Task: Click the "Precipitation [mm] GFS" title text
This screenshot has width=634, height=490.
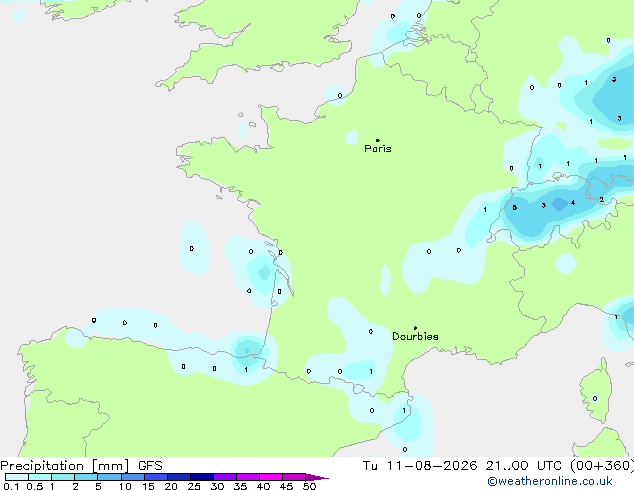Action: (81, 466)
